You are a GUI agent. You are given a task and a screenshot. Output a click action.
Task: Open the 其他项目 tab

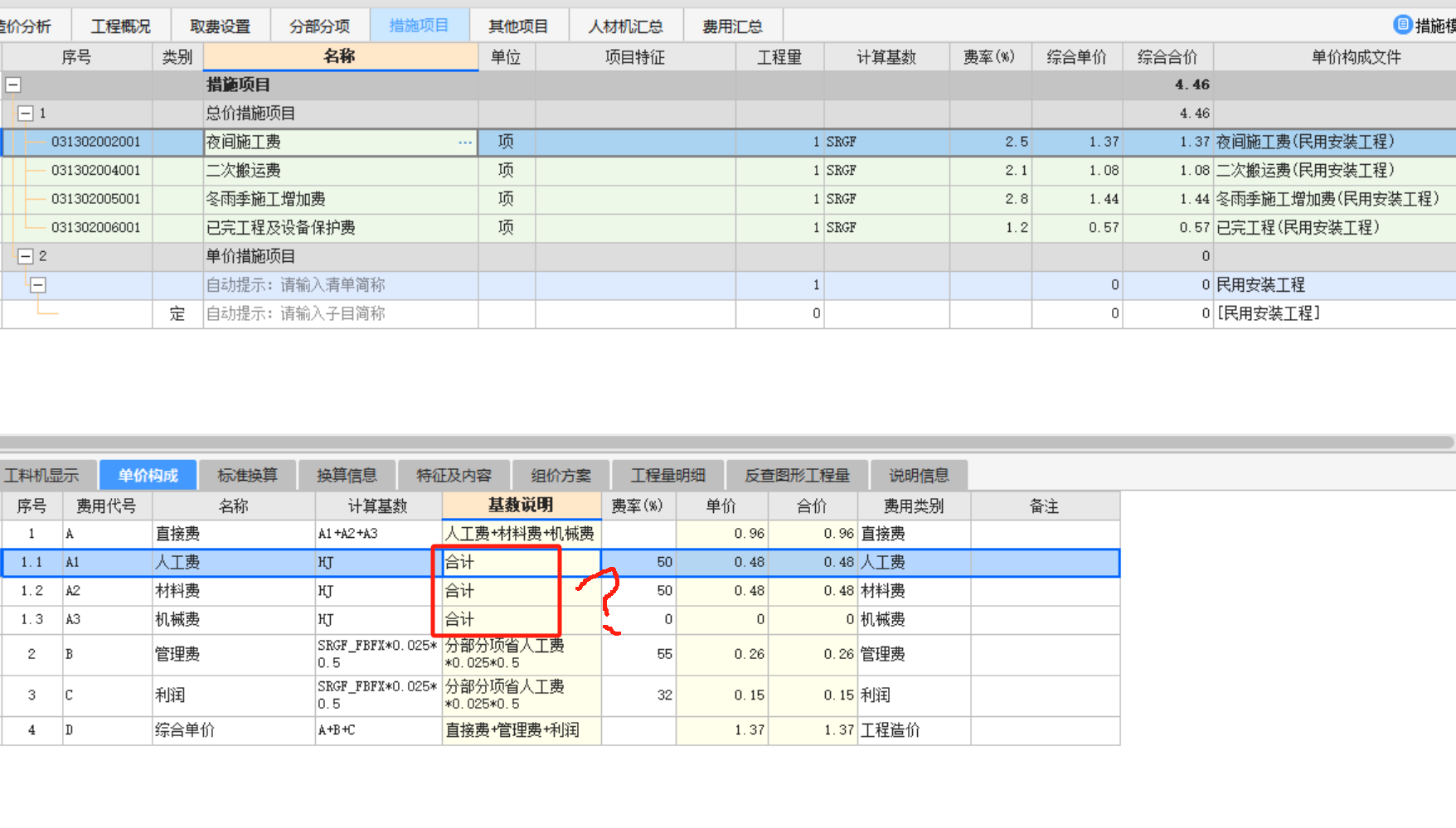click(519, 27)
